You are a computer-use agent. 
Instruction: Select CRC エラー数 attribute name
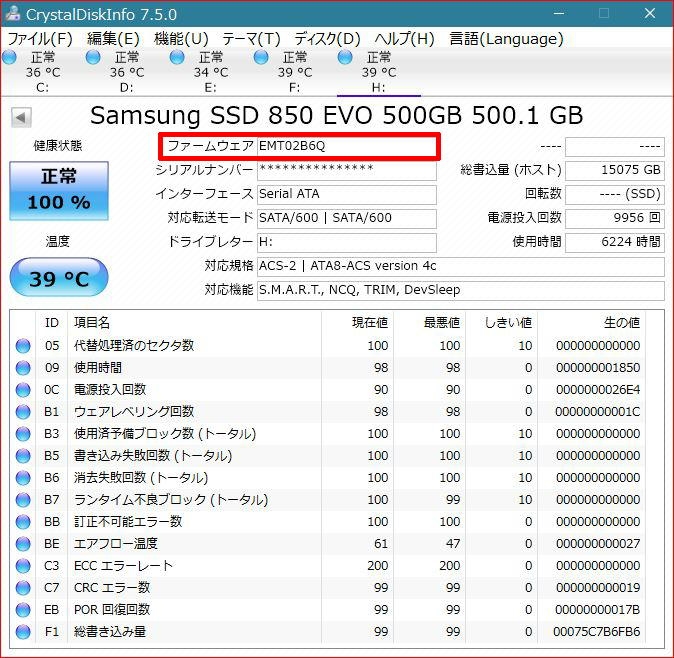click(x=112, y=588)
